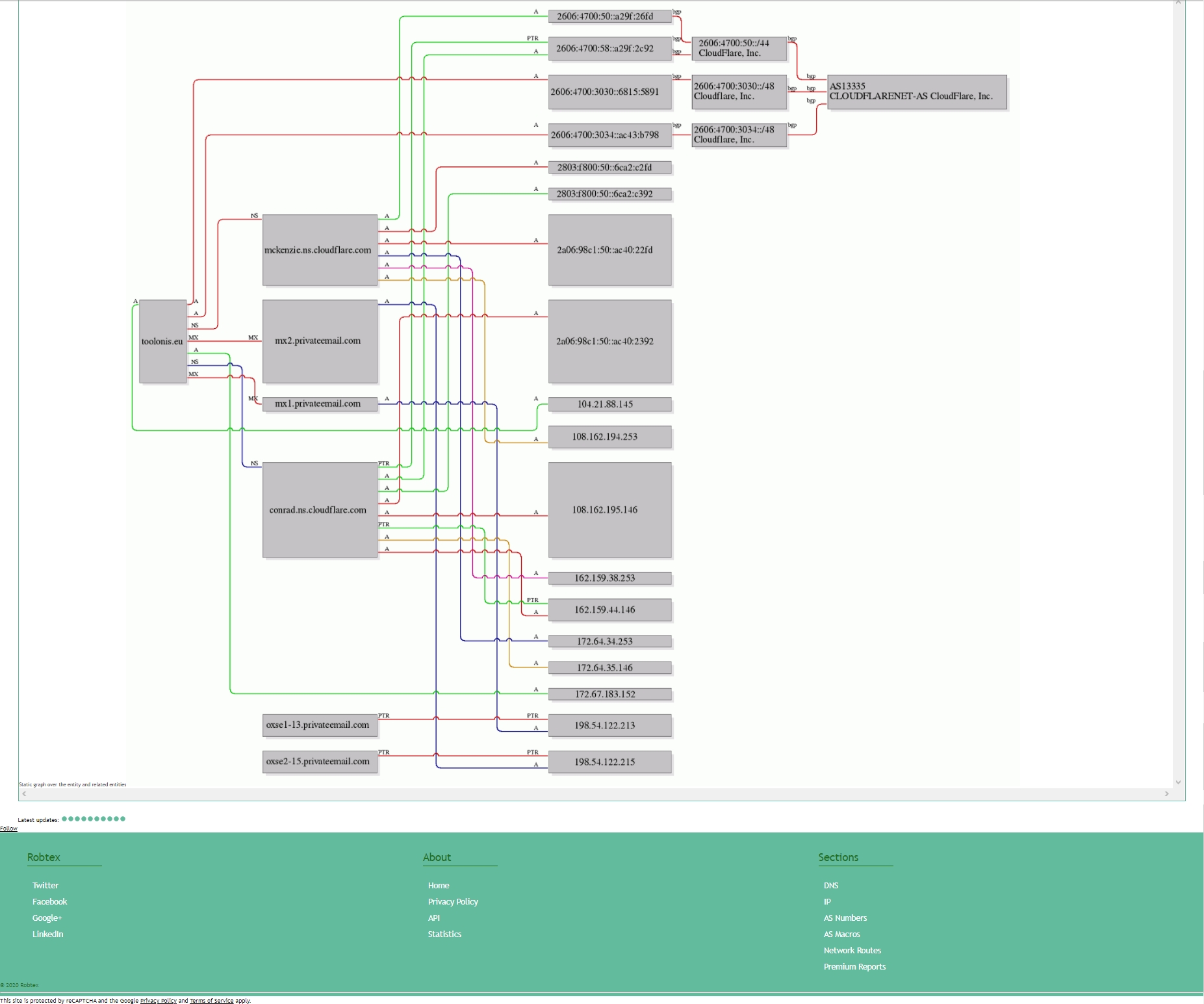Click IP node 2a06:98c1:50::ac40:2392

point(609,341)
